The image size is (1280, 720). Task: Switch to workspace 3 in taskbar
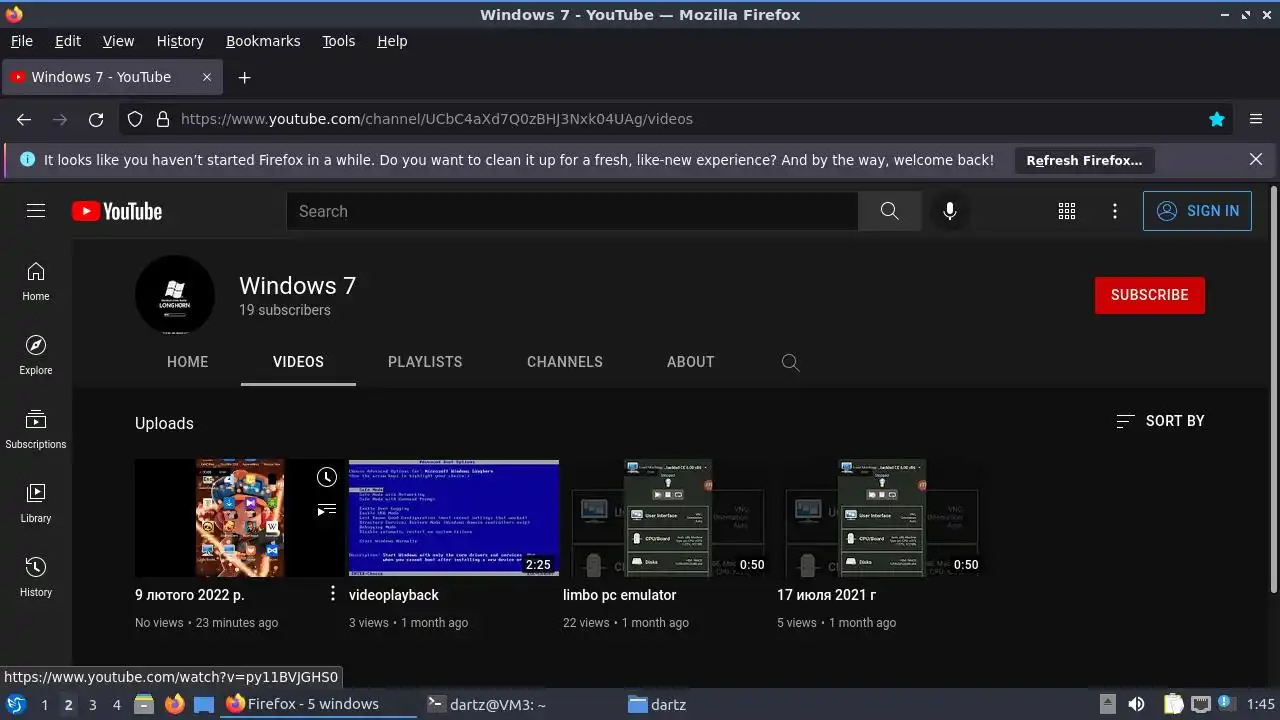coord(93,705)
